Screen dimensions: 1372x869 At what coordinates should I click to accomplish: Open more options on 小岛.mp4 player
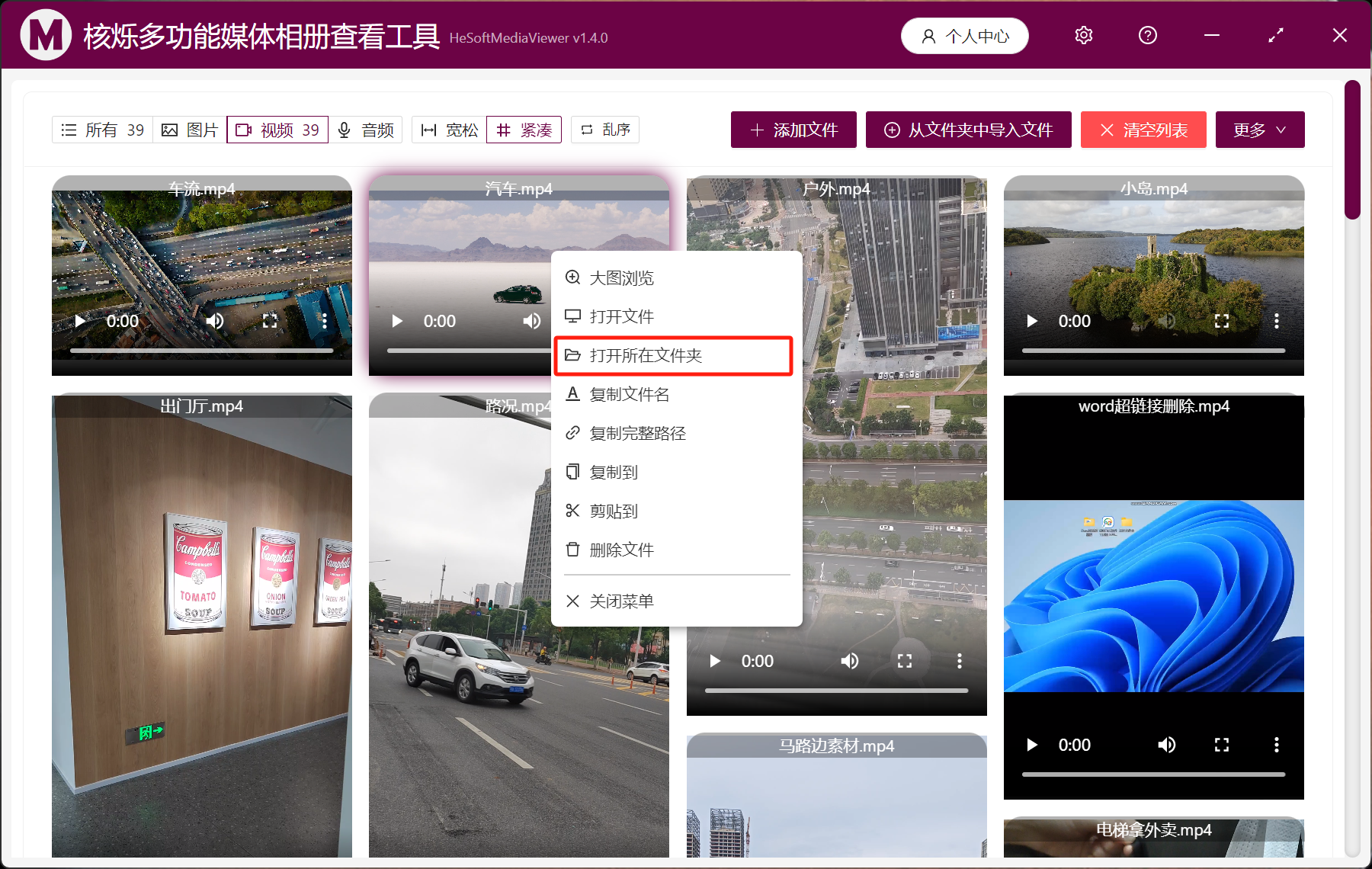coord(1277,321)
